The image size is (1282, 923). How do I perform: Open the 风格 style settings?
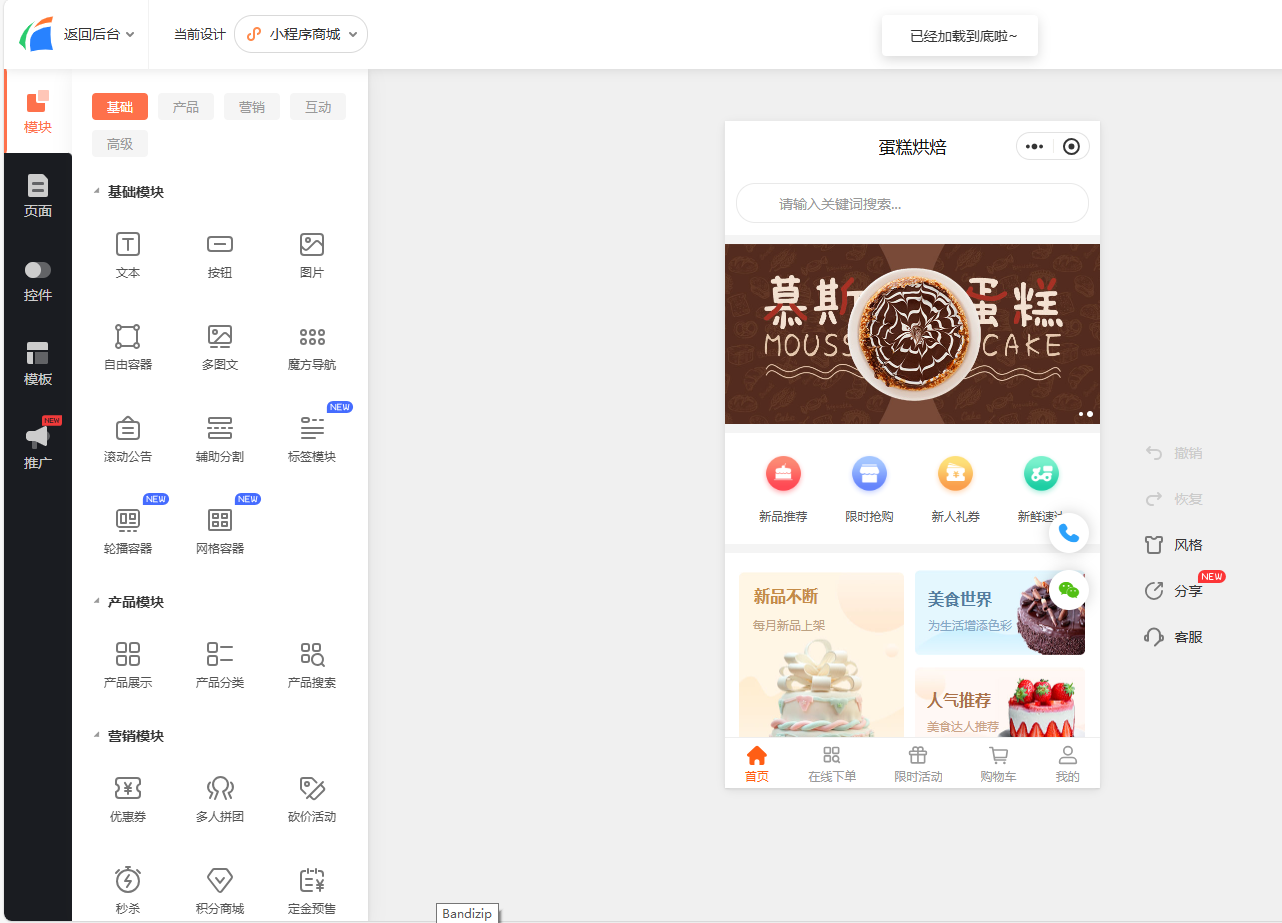1174,545
